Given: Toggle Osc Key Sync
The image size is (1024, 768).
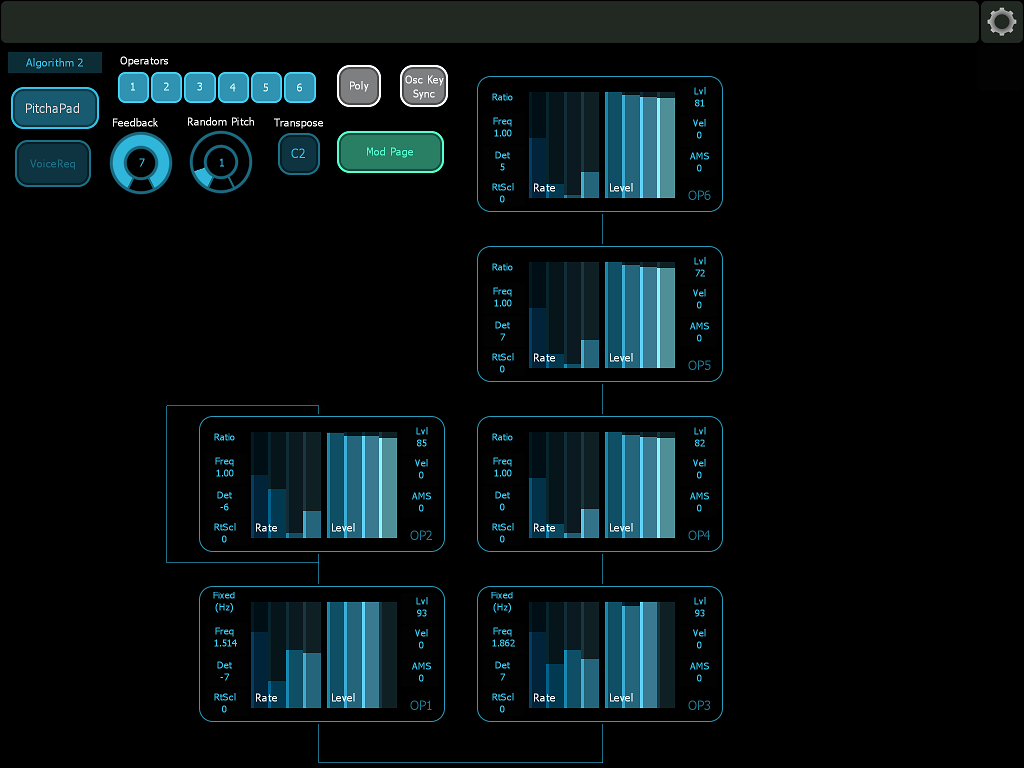Looking at the screenshot, I should (x=424, y=87).
